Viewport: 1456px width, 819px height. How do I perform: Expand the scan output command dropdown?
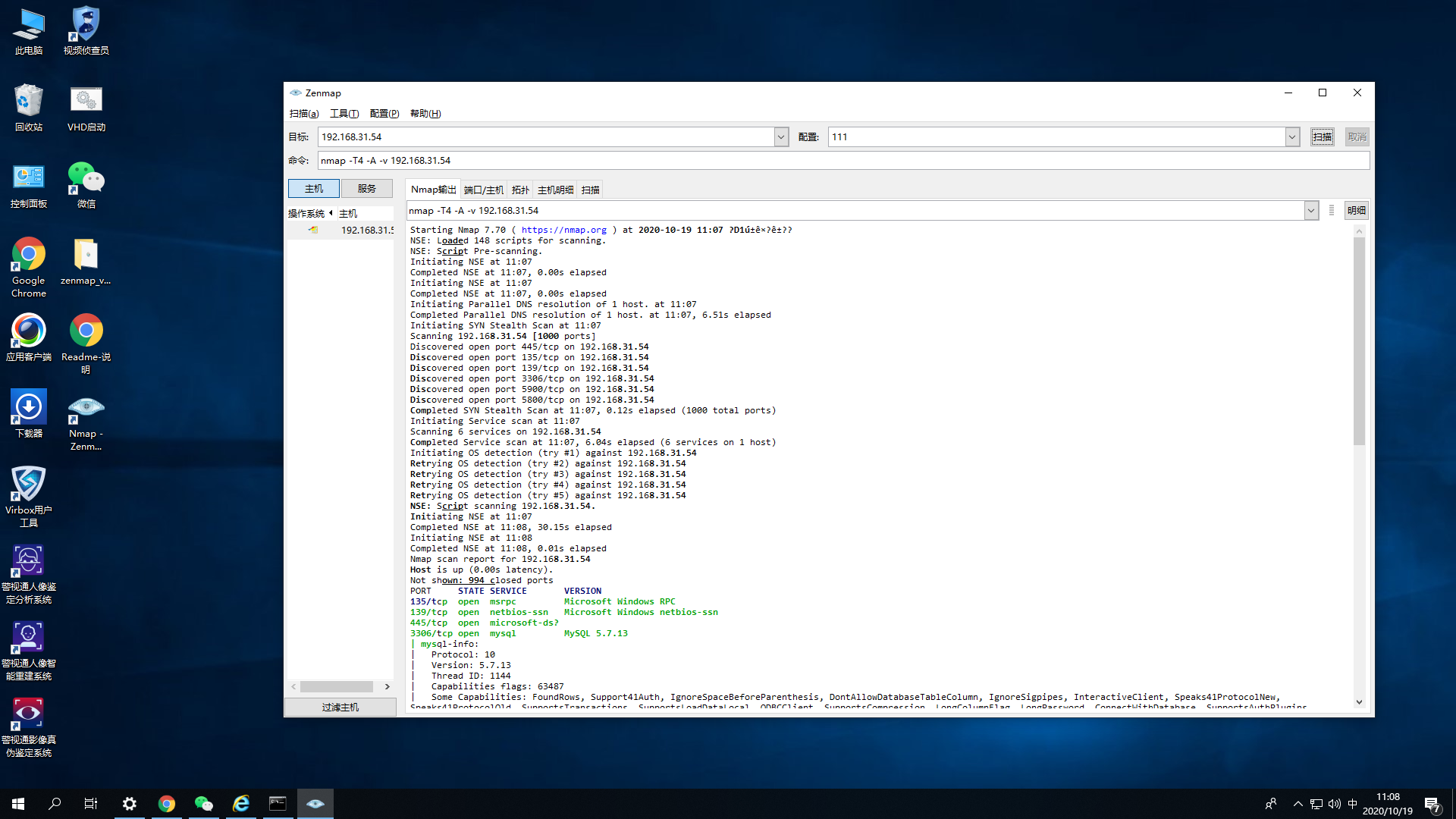coord(1310,211)
